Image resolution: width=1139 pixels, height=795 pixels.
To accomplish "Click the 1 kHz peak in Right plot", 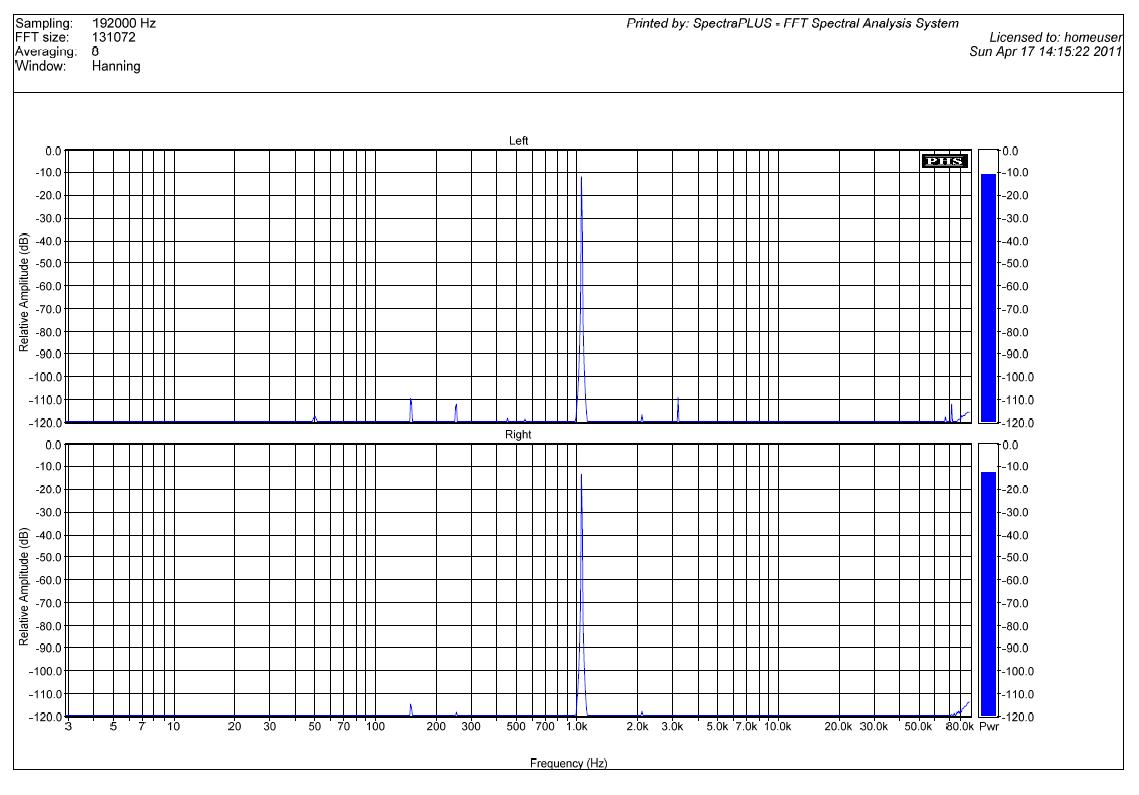I will coord(581,594).
